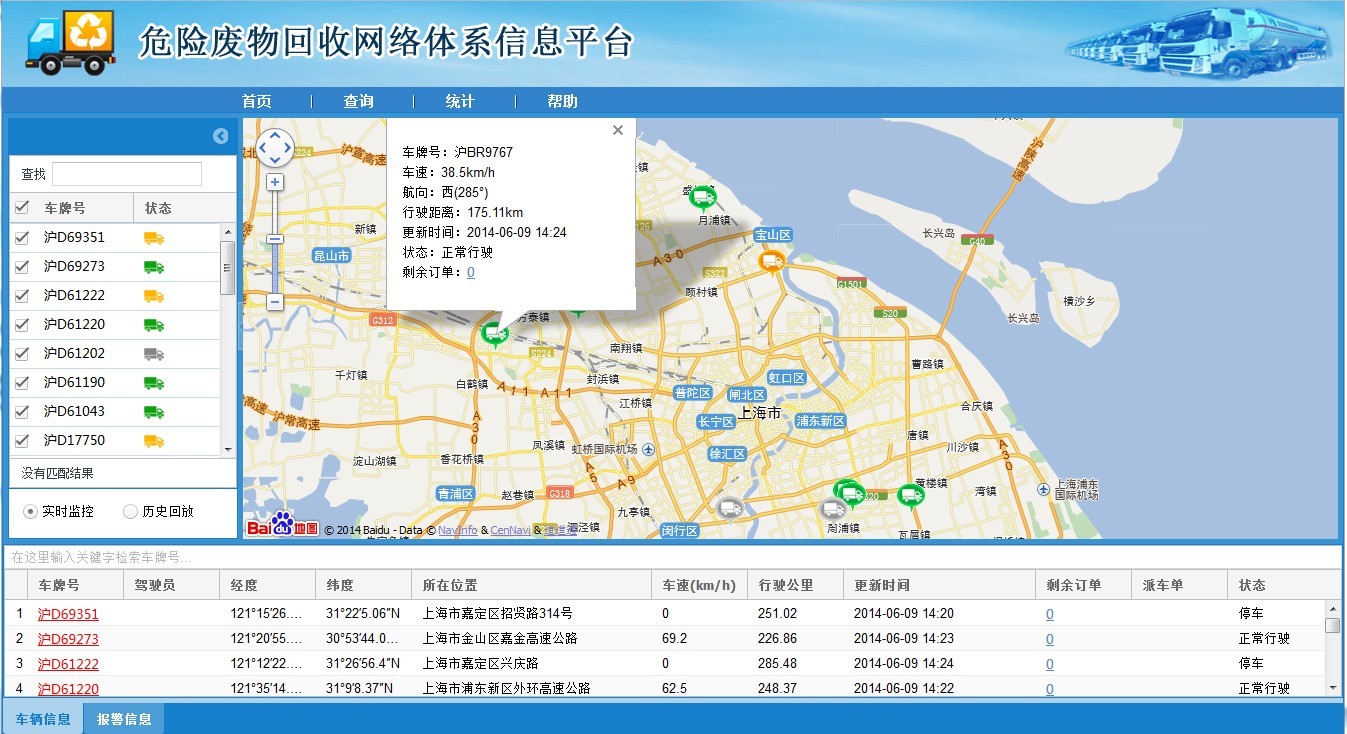
Task: Open the 查询 menu
Action: click(358, 101)
